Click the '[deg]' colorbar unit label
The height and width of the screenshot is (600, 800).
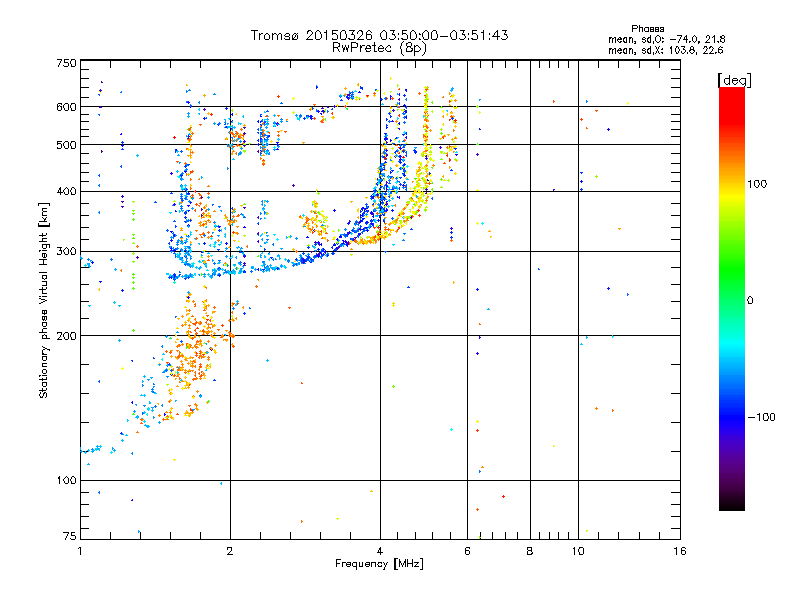click(x=734, y=80)
